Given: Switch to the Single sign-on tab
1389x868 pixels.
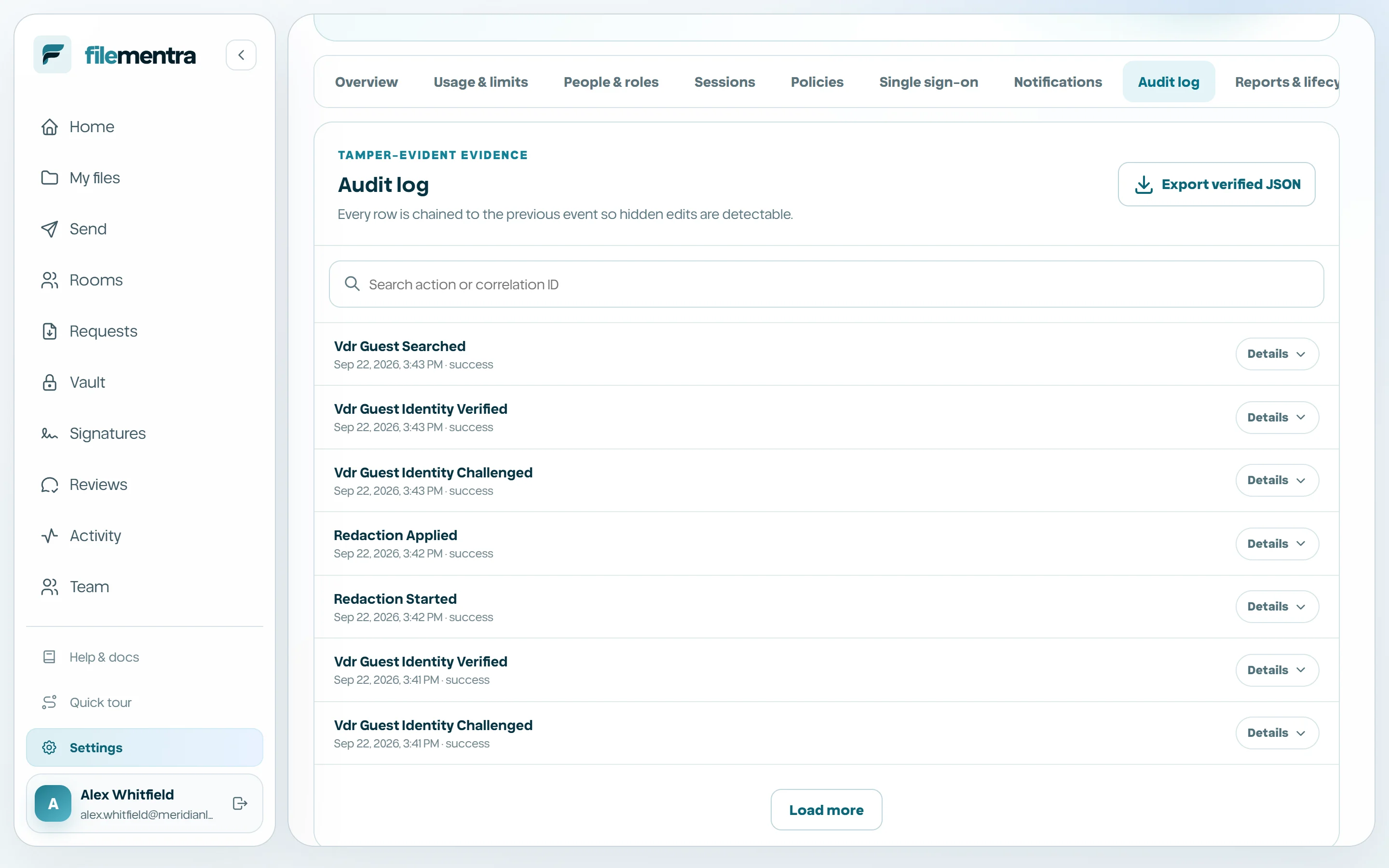Looking at the screenshot, I should click(928, 82).
